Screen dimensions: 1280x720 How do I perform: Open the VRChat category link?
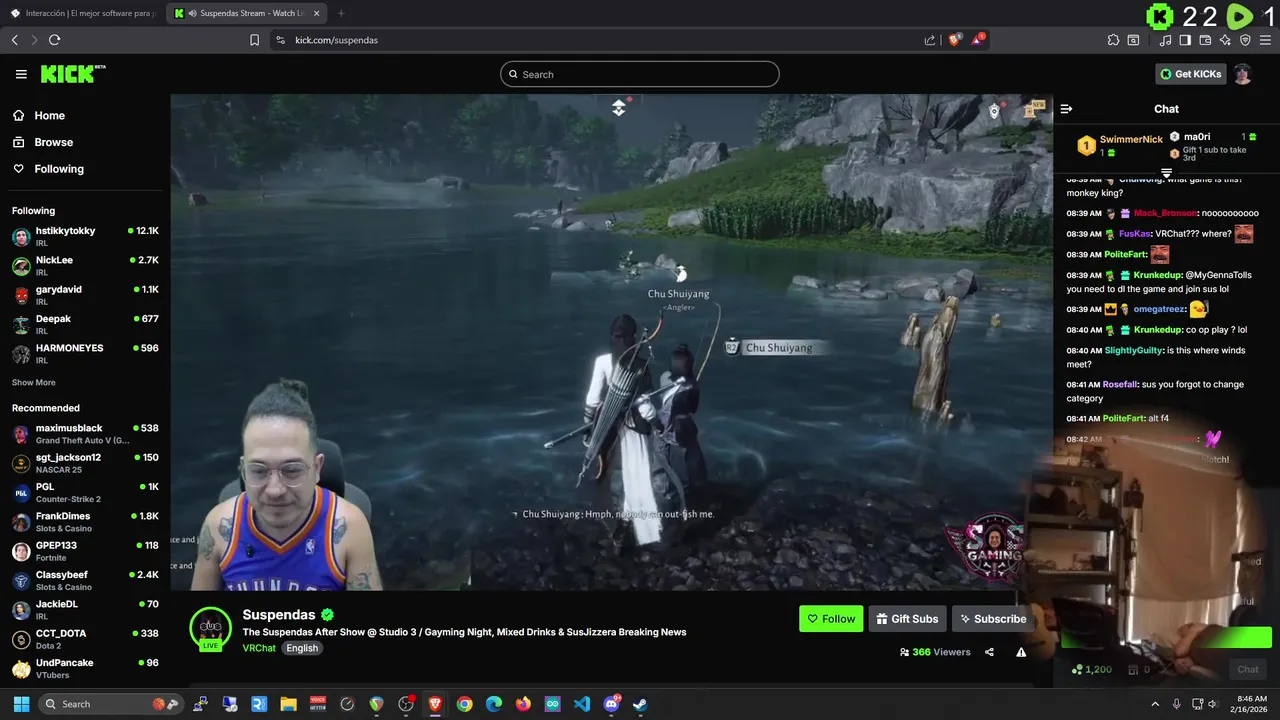pyautogui.click(x=259, y=648)
